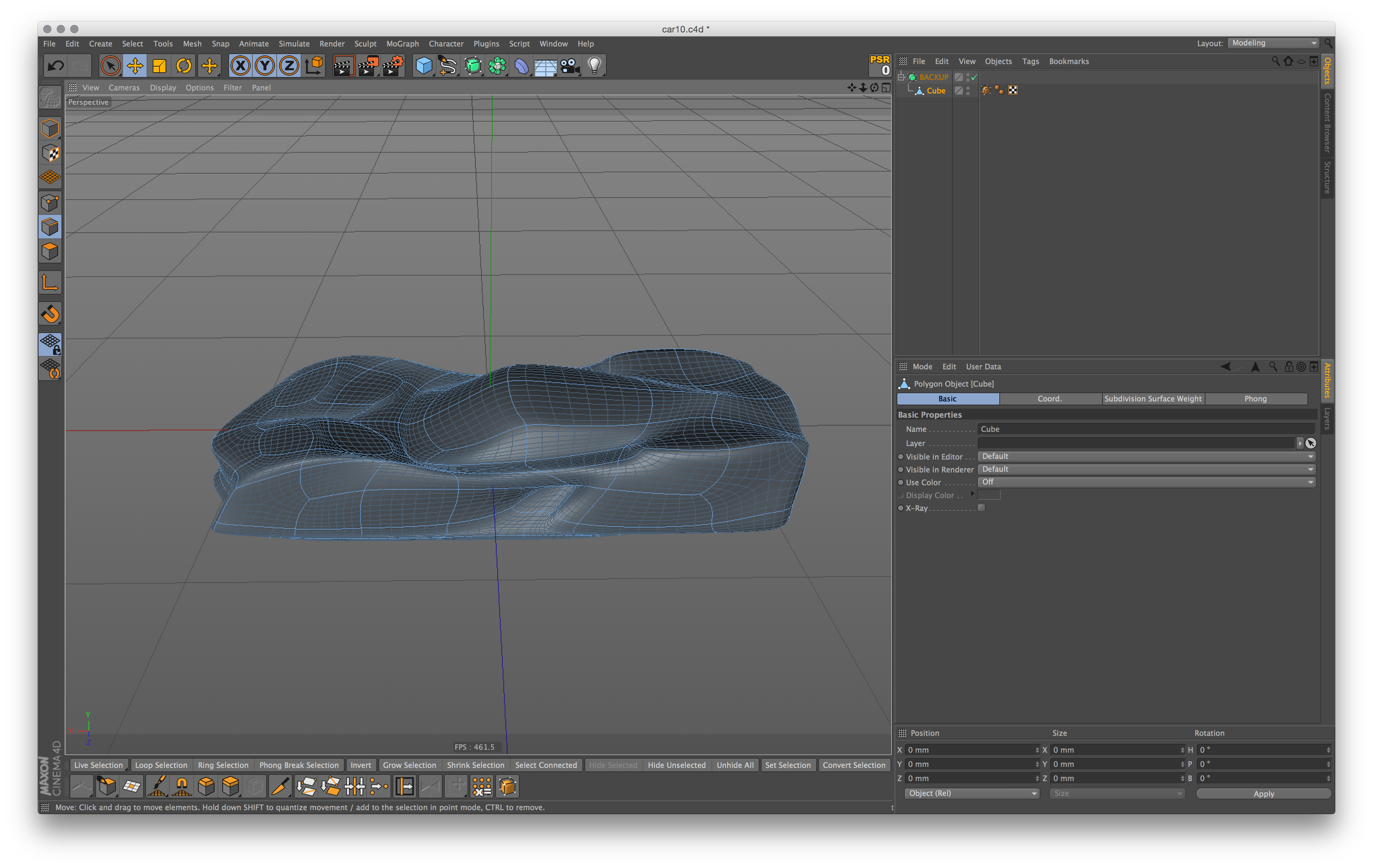Click Display Color swatch

989,495
